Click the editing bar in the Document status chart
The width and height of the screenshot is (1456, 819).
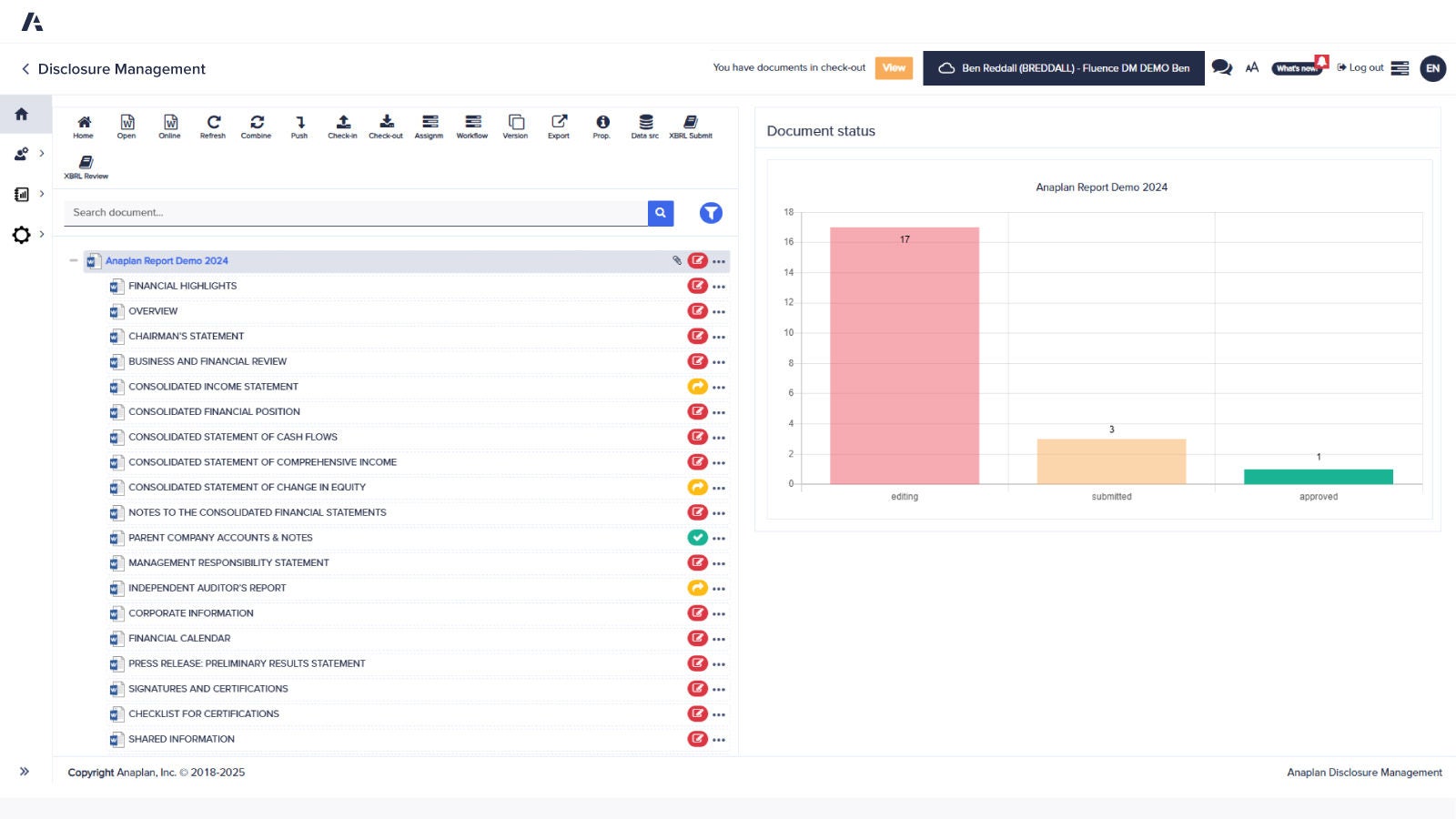point(904,355)
